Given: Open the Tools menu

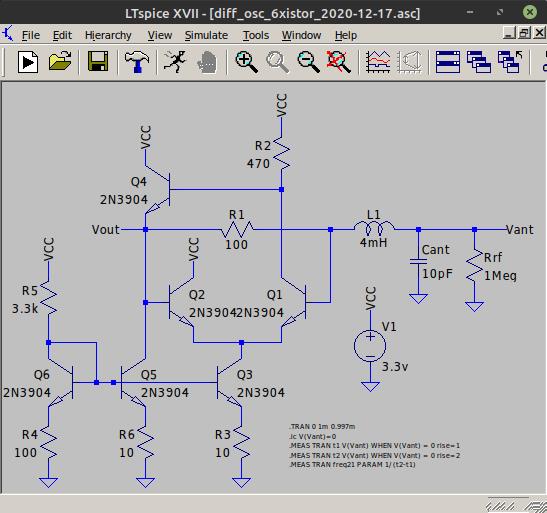Looking at the screenshot, I should [256, 35].
